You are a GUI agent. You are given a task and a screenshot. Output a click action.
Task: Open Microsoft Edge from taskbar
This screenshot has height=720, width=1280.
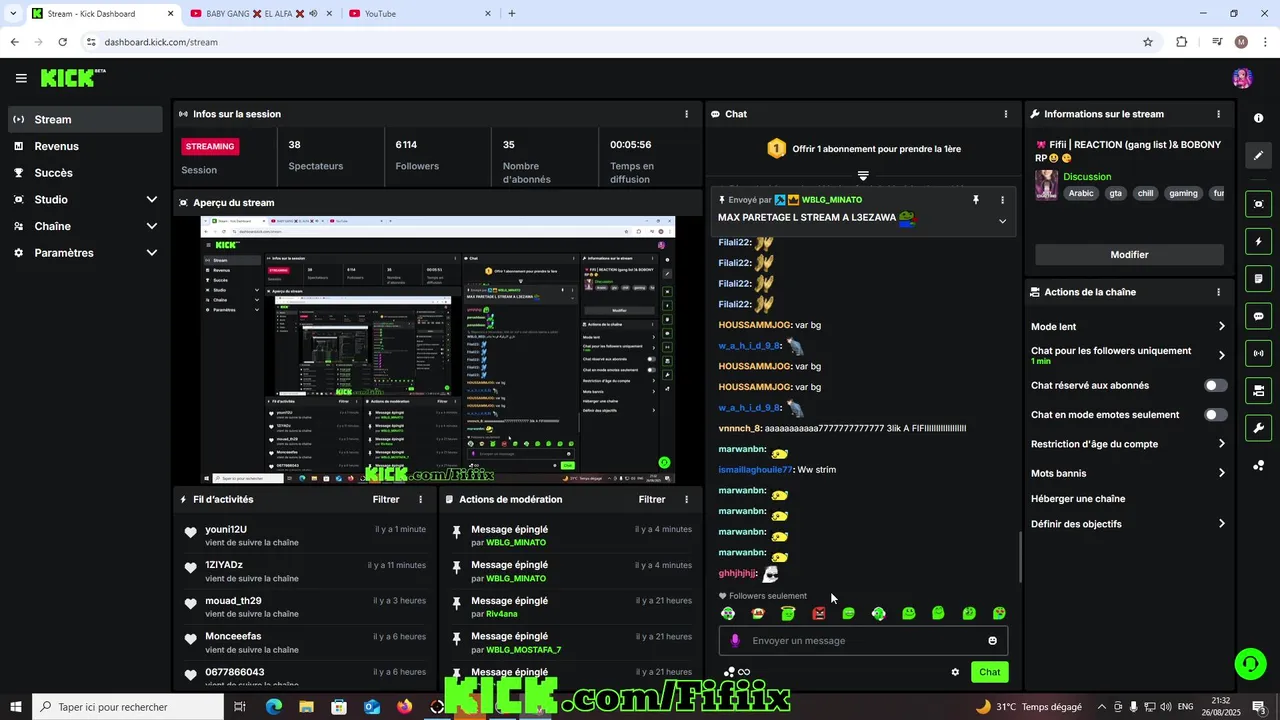click(273, 707)
